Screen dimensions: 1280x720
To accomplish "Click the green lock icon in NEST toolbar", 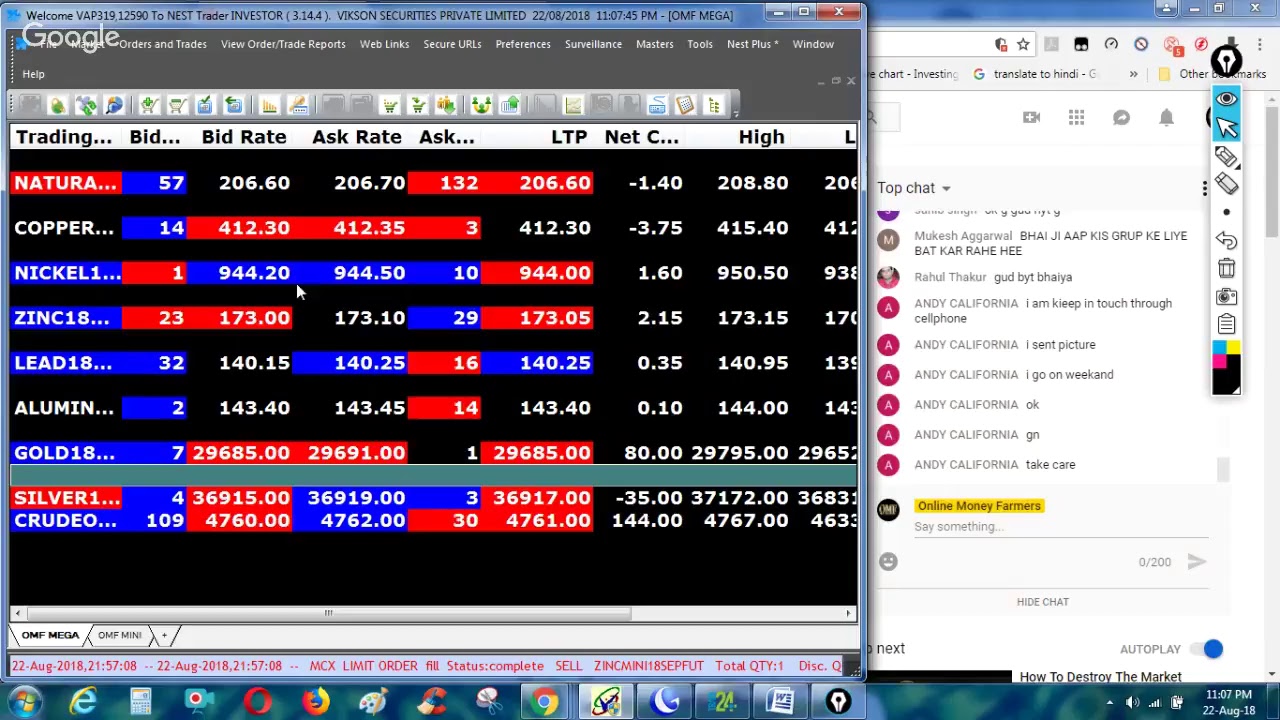I will point(58,105).
